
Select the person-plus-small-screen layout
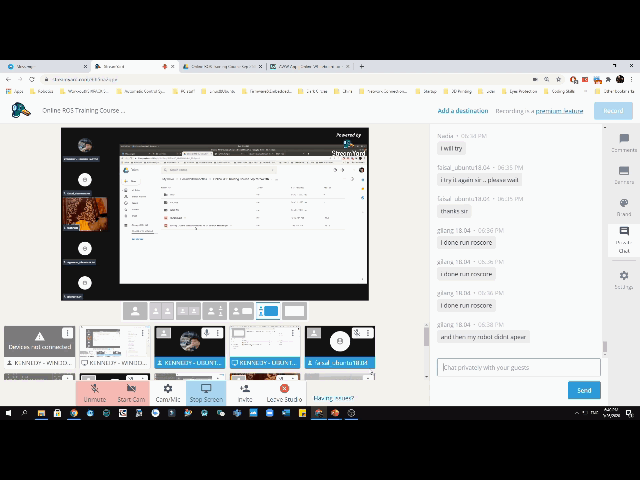[241, 311]
